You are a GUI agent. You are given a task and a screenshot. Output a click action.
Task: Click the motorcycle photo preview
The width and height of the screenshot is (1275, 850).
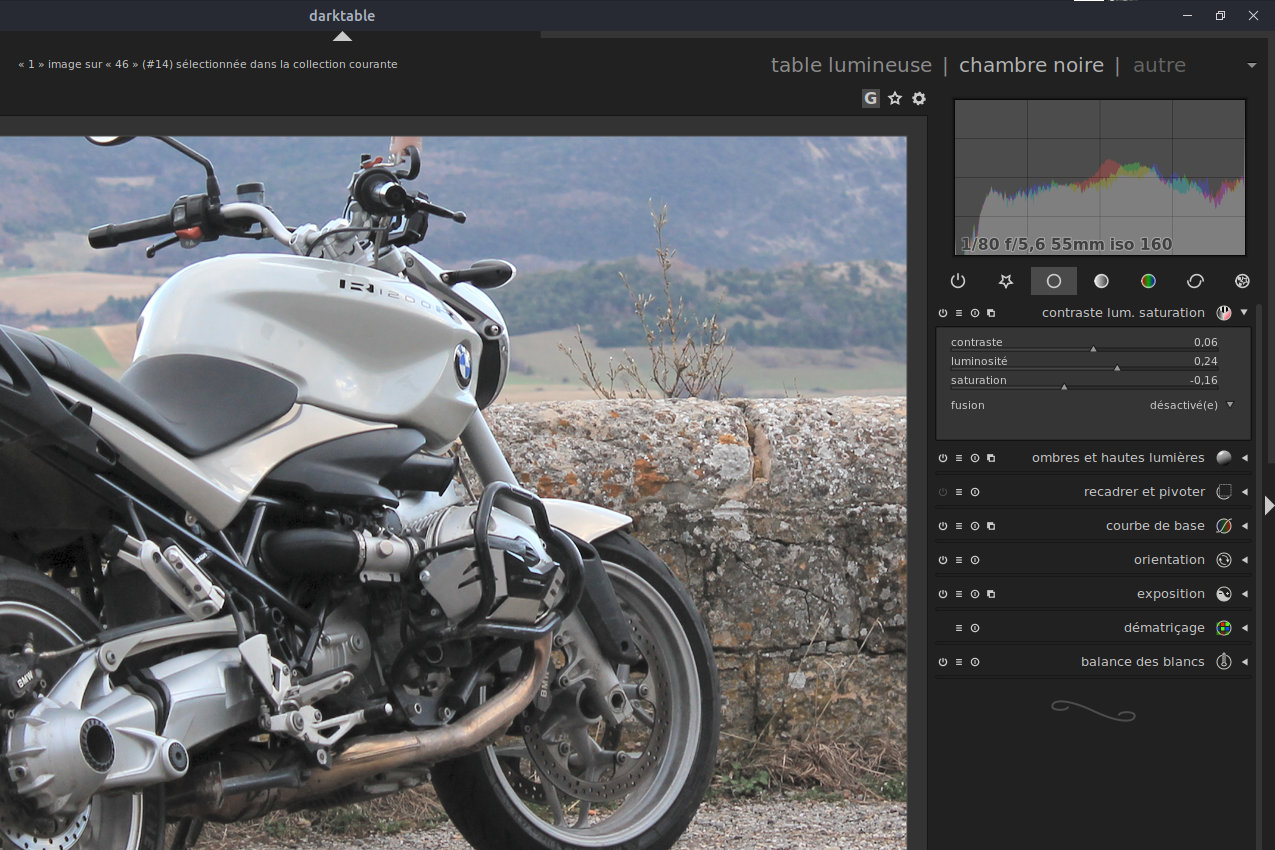coord(453,493)
